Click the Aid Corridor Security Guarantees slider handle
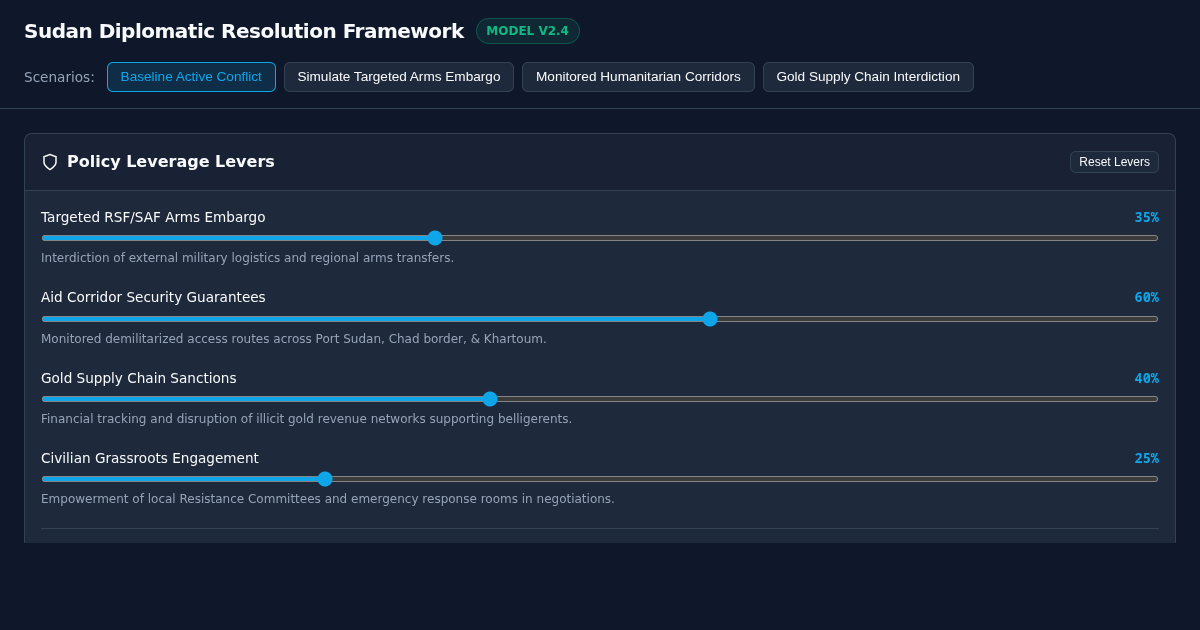This screenshot has height=630, width=1200. tap(710, 319)
